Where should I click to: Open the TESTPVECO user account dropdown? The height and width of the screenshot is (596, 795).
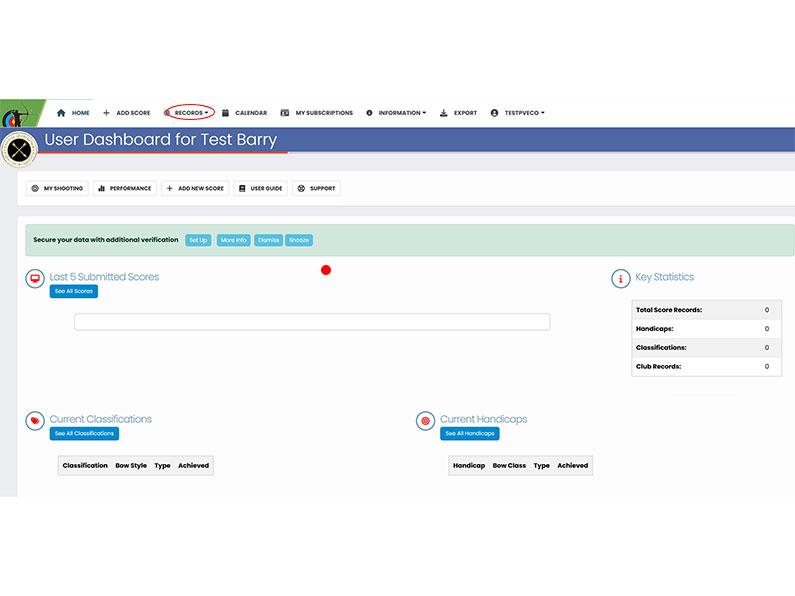click(x=518, y=113)
